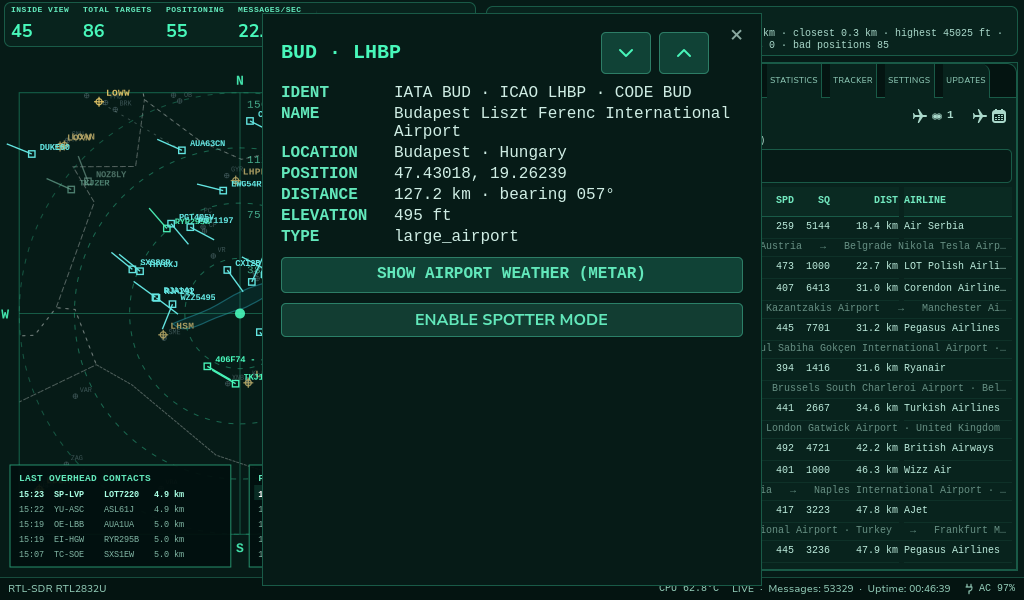Click the receiver center dot on map

point(240,313)
